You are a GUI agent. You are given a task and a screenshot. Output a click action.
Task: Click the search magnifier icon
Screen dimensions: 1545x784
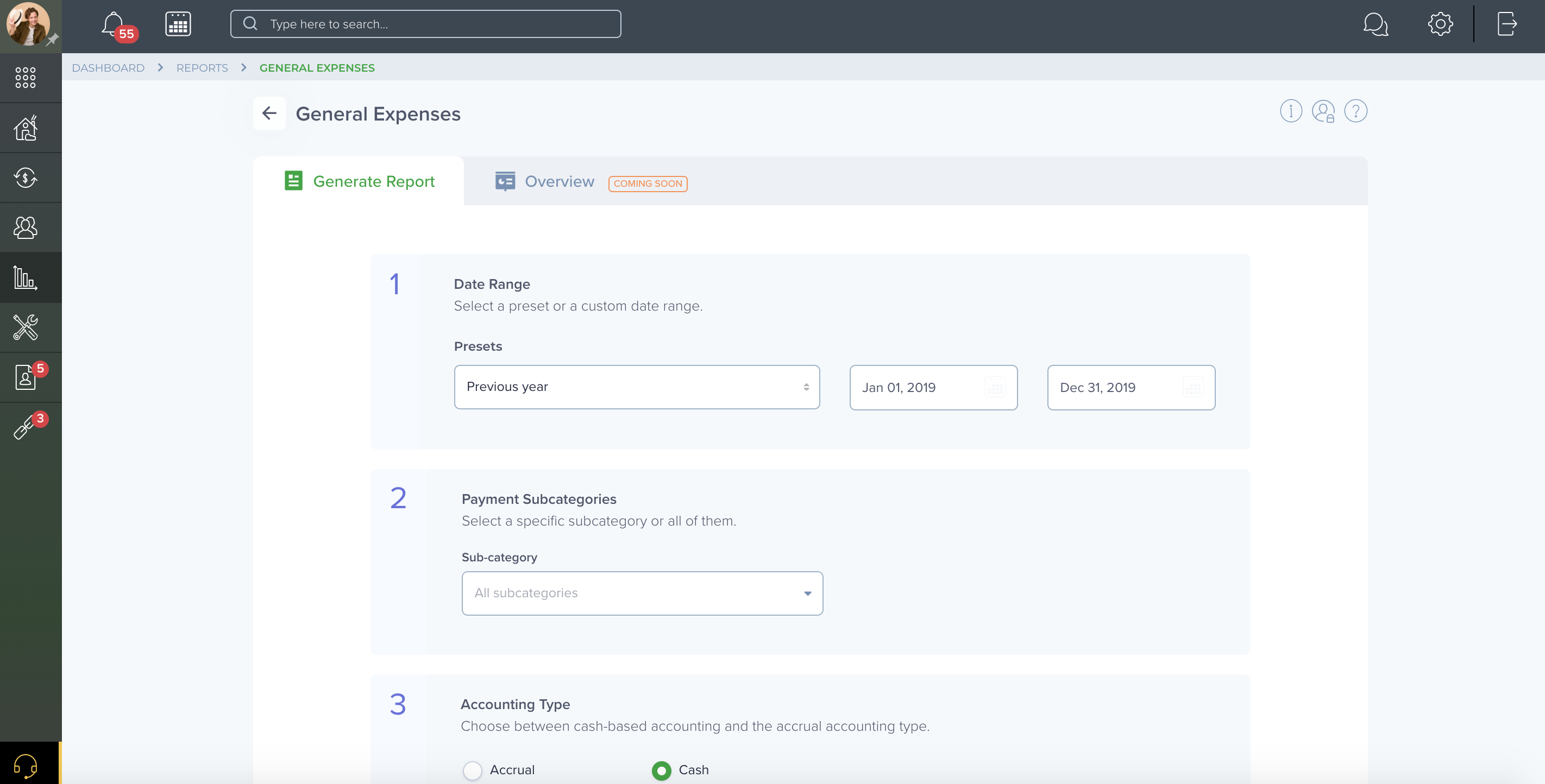coord(250,24)
